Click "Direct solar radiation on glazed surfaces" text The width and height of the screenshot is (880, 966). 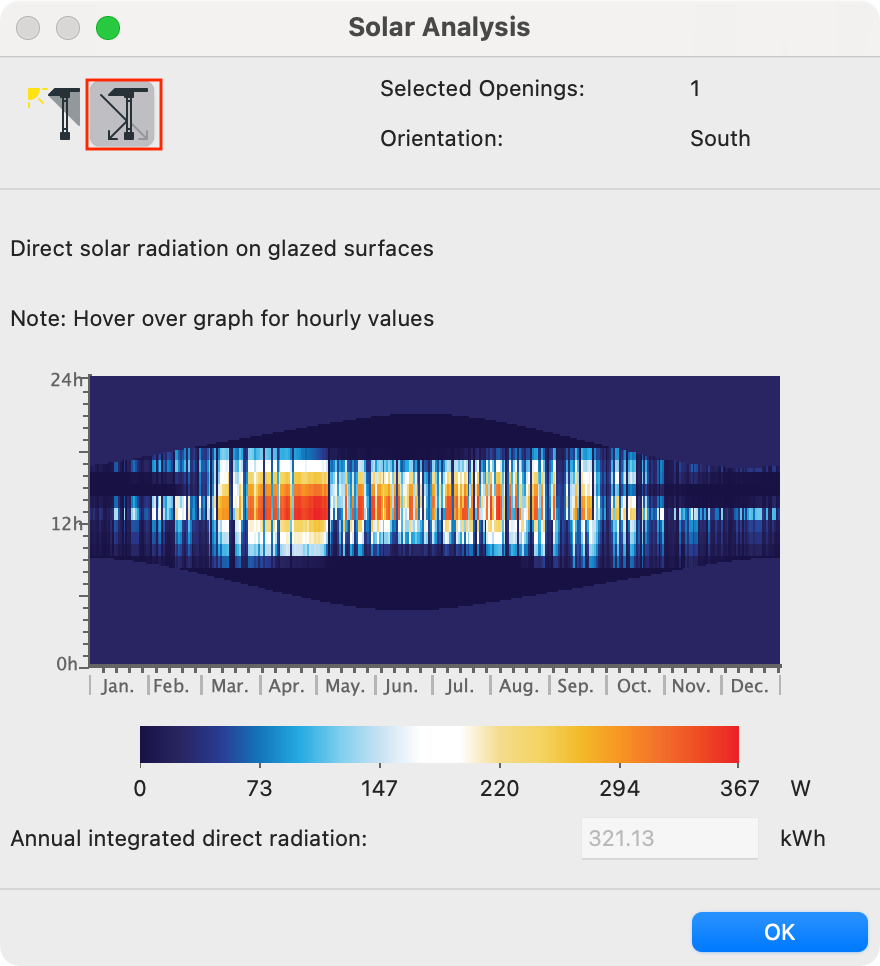[222, 248]
